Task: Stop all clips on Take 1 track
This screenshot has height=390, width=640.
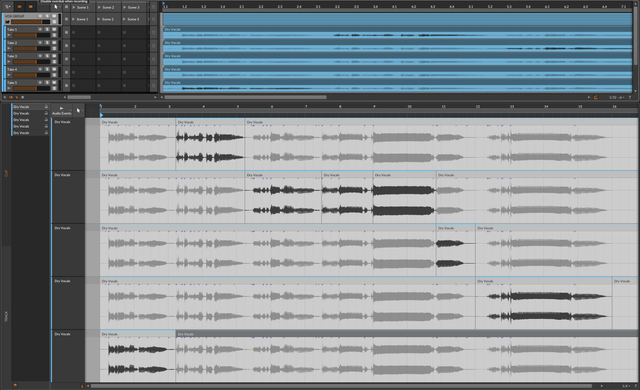Action: (67, 32)
